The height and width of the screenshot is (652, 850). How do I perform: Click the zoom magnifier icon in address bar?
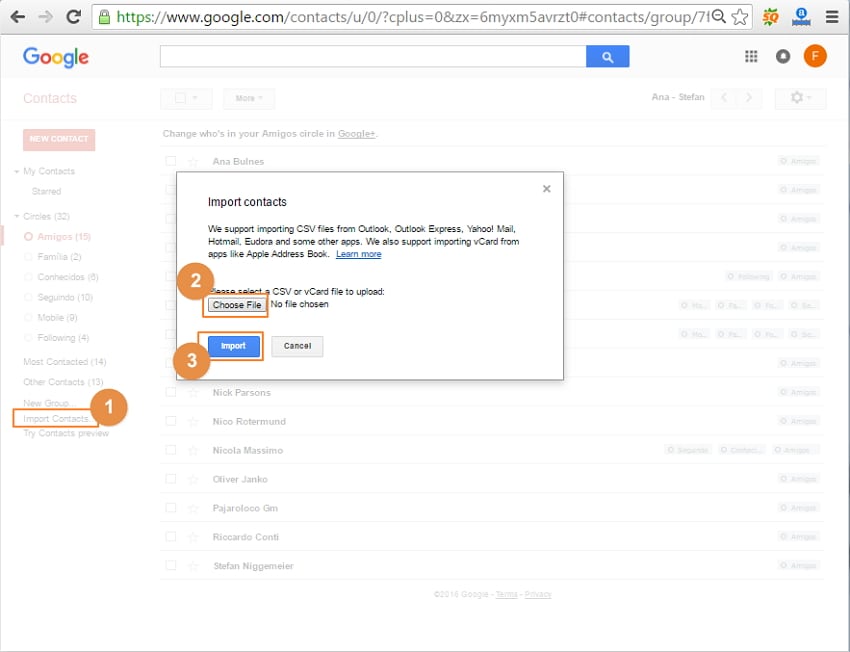[x=718, y=17]
